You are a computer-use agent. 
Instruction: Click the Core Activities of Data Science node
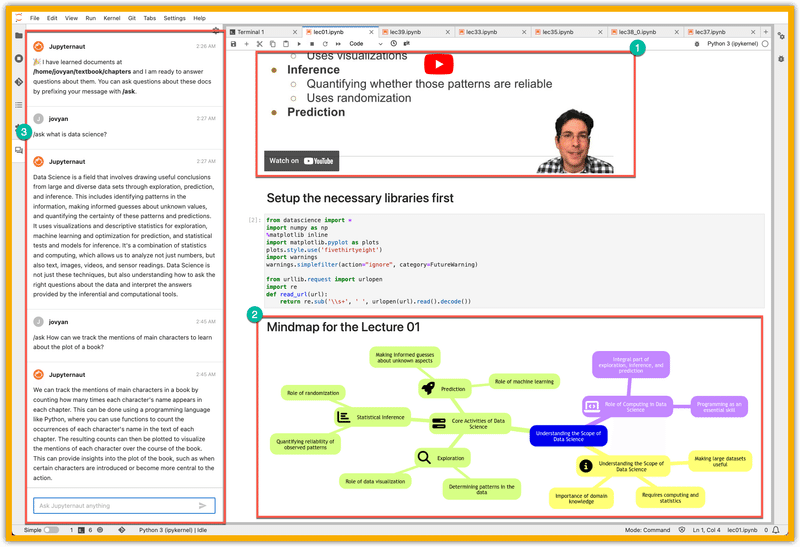click(x=470, y=424)
